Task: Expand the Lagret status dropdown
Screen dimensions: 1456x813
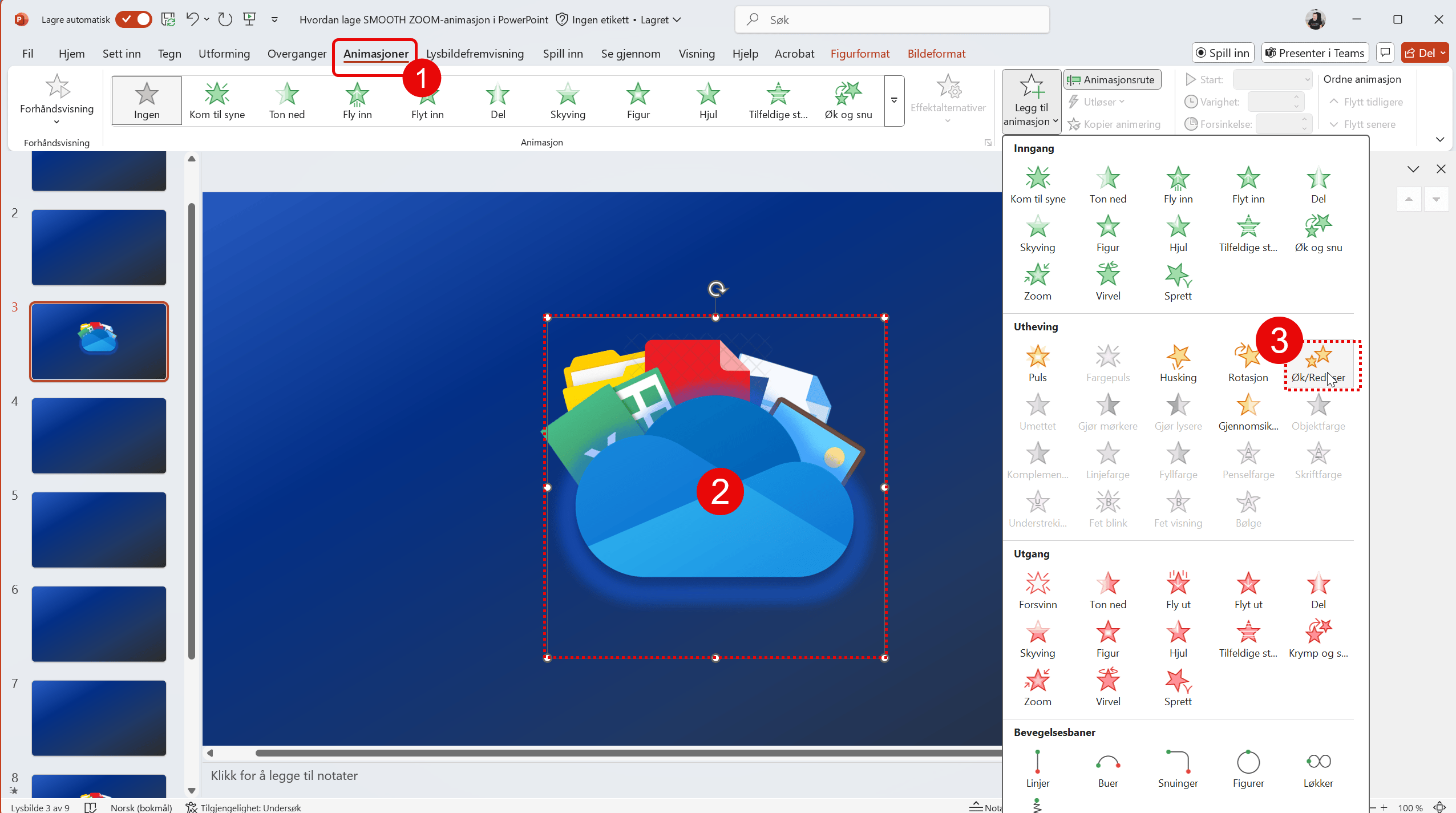Action: 661,19
